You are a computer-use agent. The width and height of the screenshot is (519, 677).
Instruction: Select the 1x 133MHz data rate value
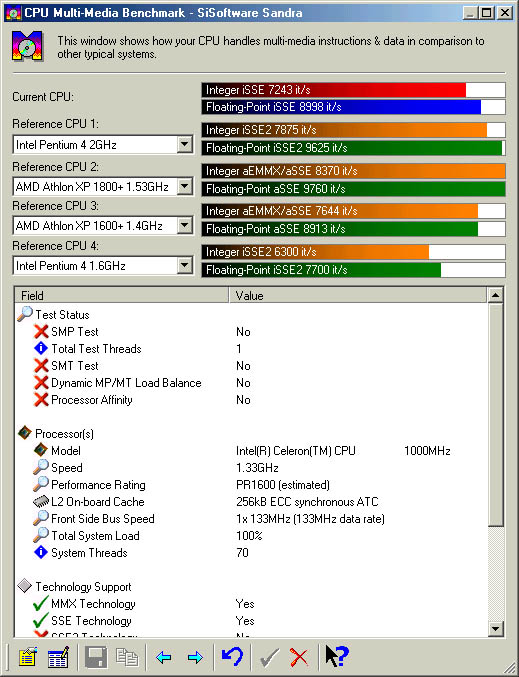[x=310, y=519]
